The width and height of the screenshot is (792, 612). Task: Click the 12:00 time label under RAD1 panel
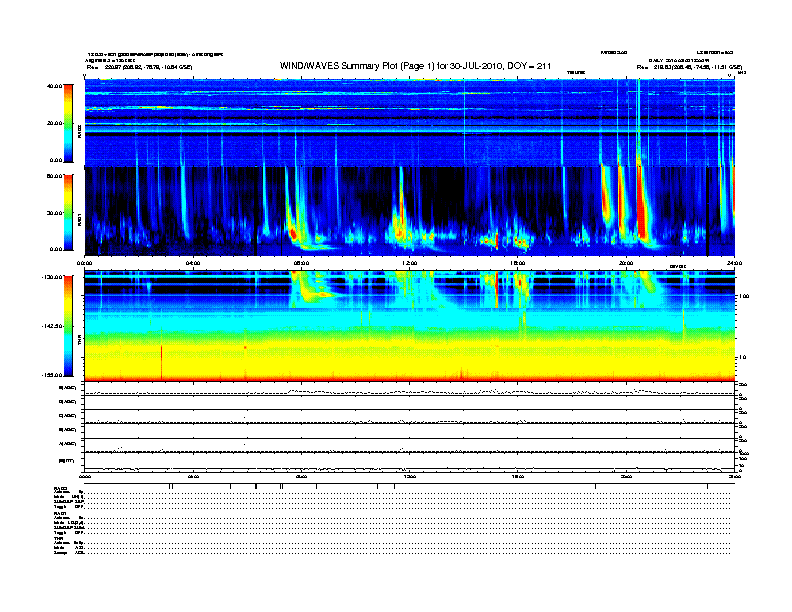click(410, 263)
